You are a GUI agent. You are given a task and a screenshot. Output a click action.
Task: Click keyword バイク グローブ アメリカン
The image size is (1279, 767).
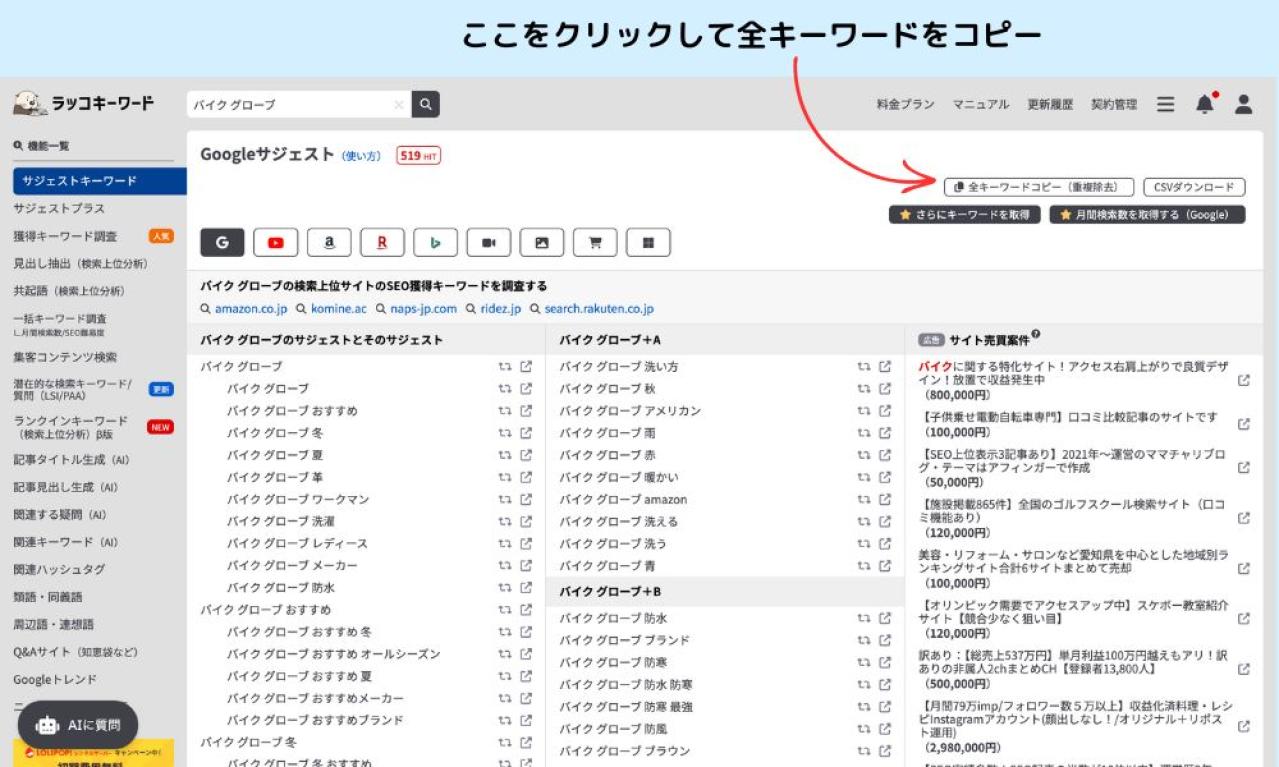coord(630,410)
